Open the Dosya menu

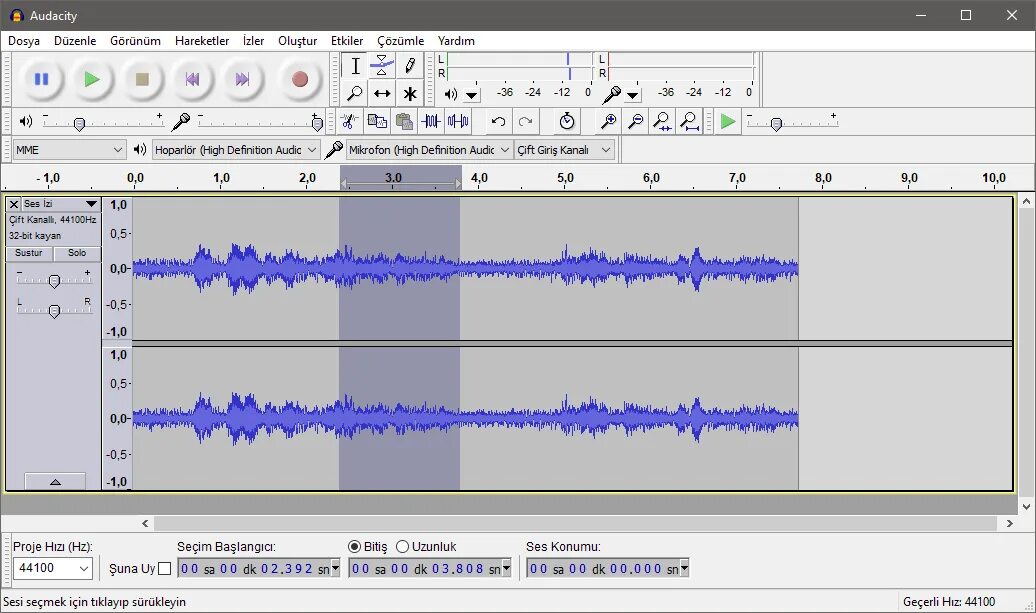[x=24, y=41]
